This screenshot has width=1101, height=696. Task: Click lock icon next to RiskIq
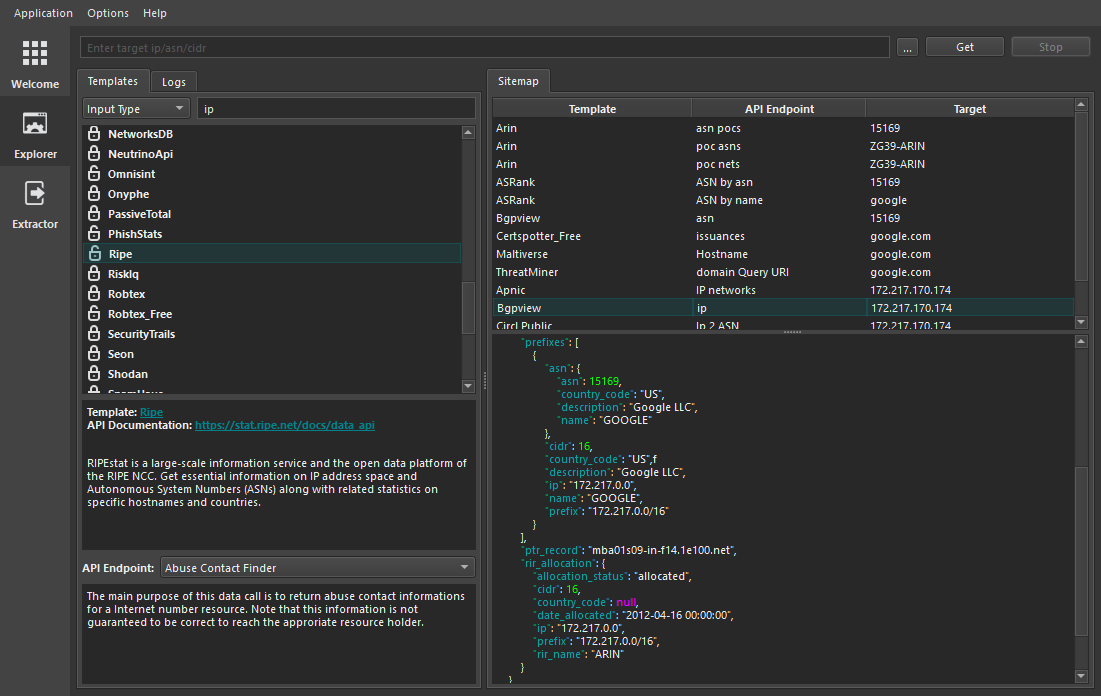94,273
